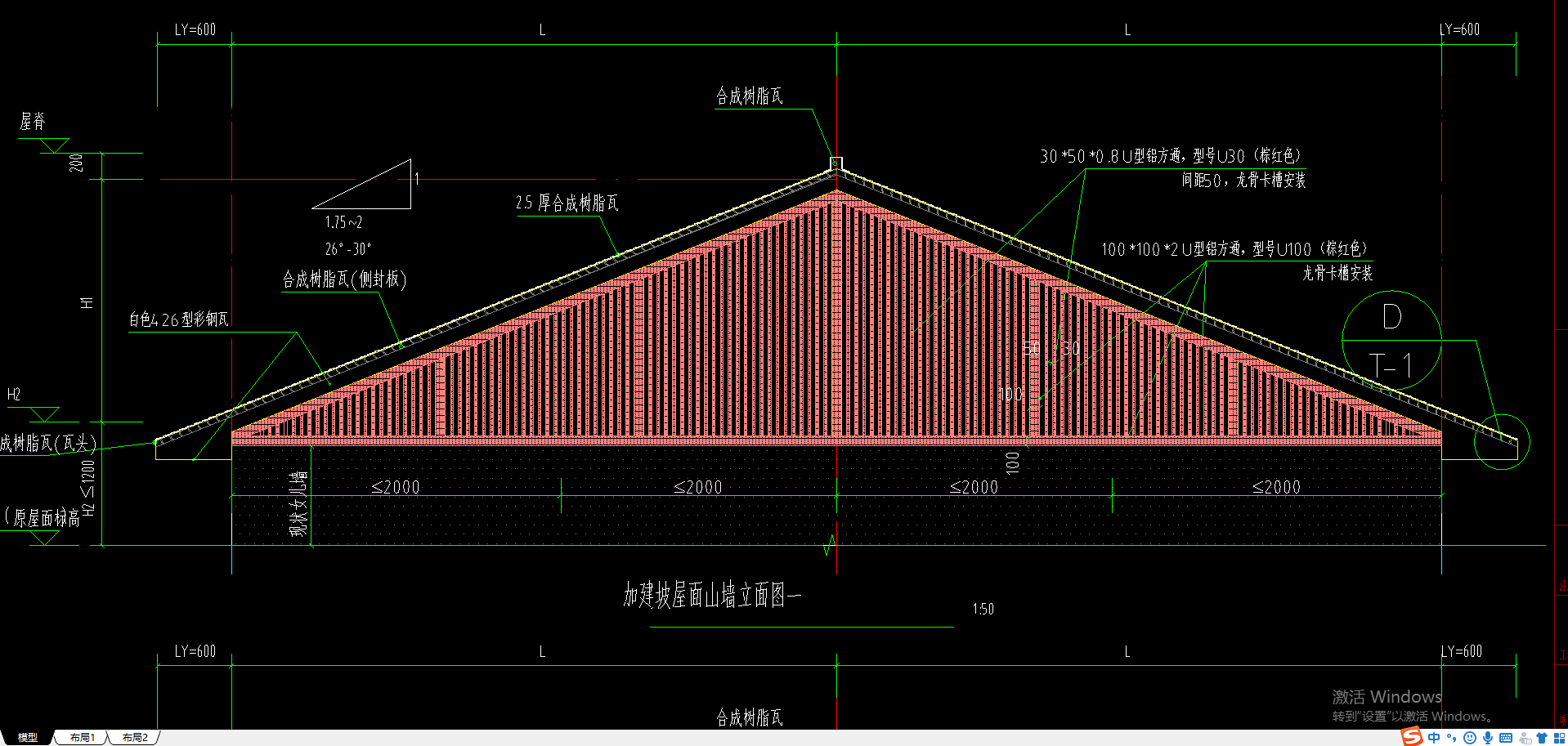Select the 成树脂瓦(瓦头) eave annotation

(48, 443)
